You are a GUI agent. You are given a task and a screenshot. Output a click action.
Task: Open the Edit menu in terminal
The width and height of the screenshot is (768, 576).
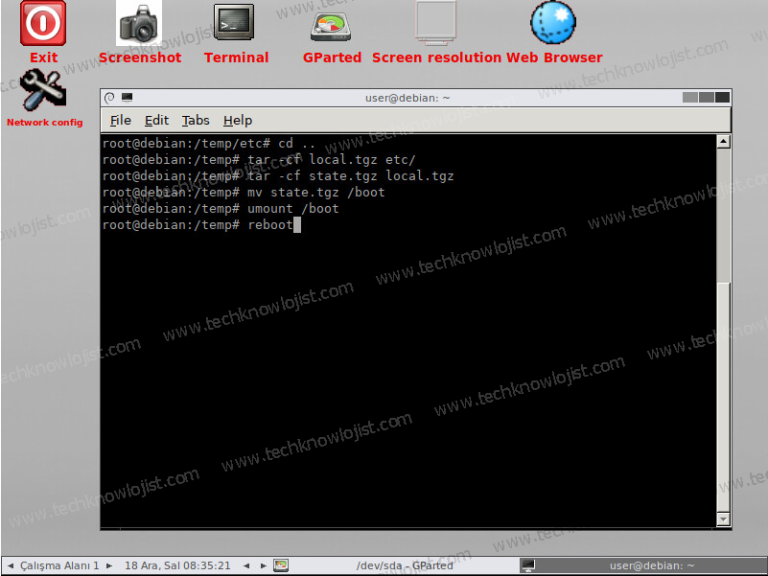tap(157, 120)
